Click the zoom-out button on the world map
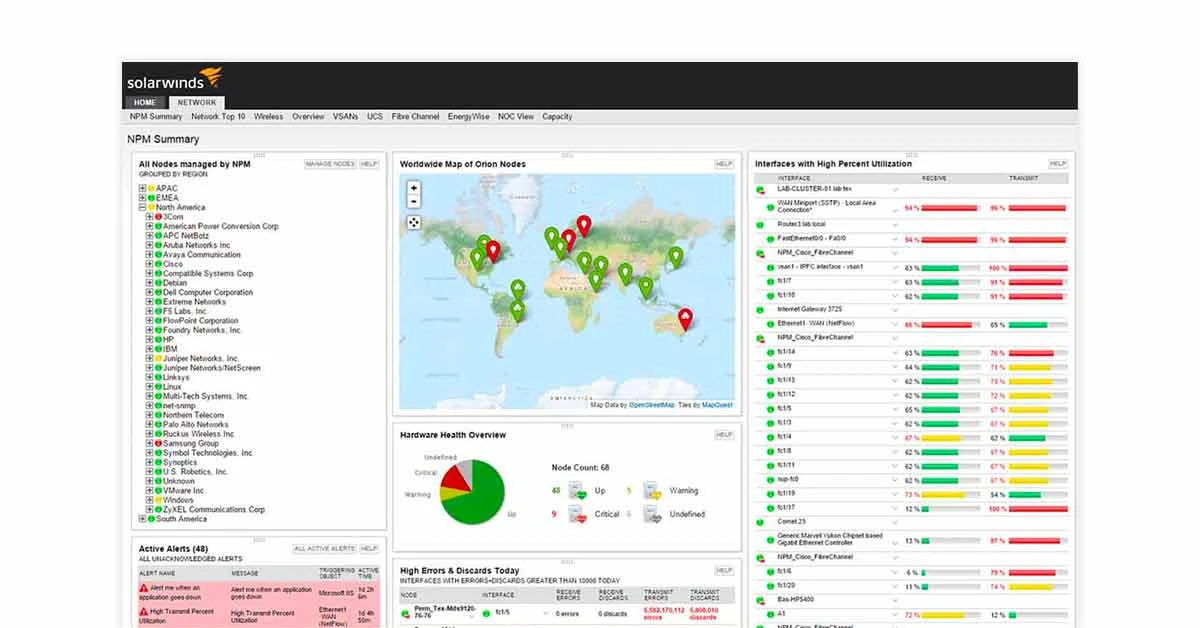 pos(413,201)
